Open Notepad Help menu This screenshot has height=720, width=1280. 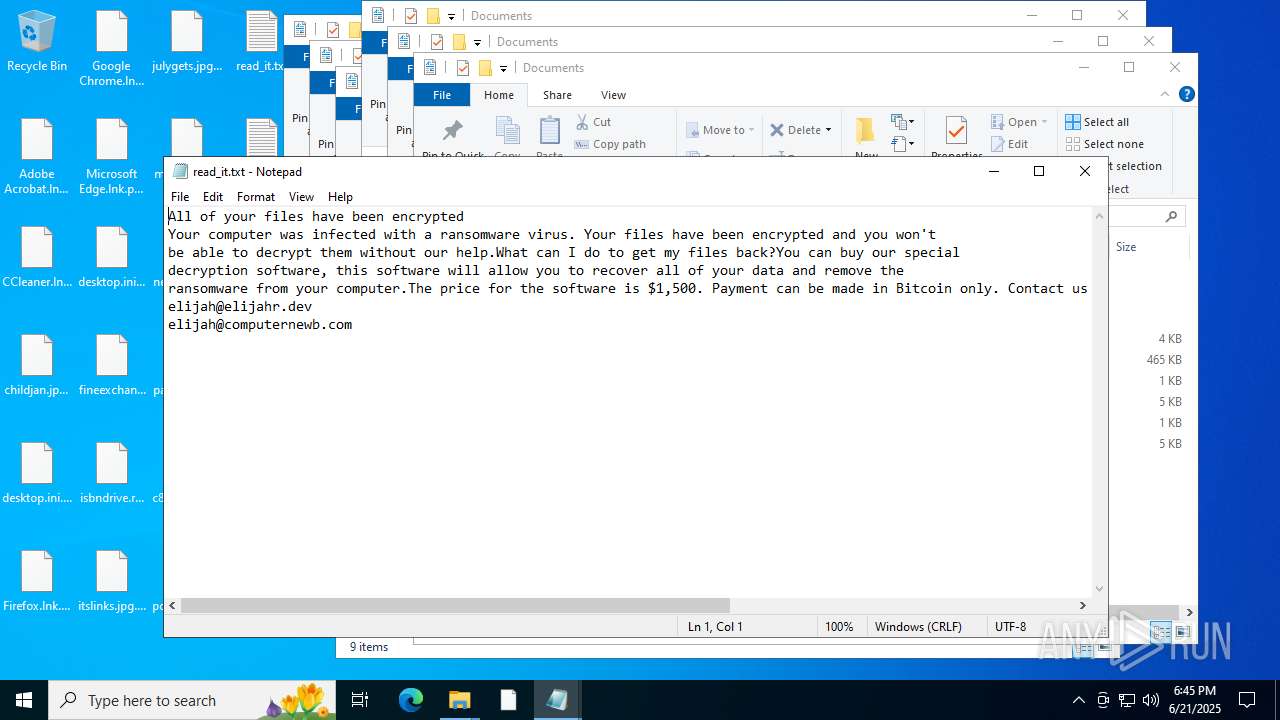point(340,197)
